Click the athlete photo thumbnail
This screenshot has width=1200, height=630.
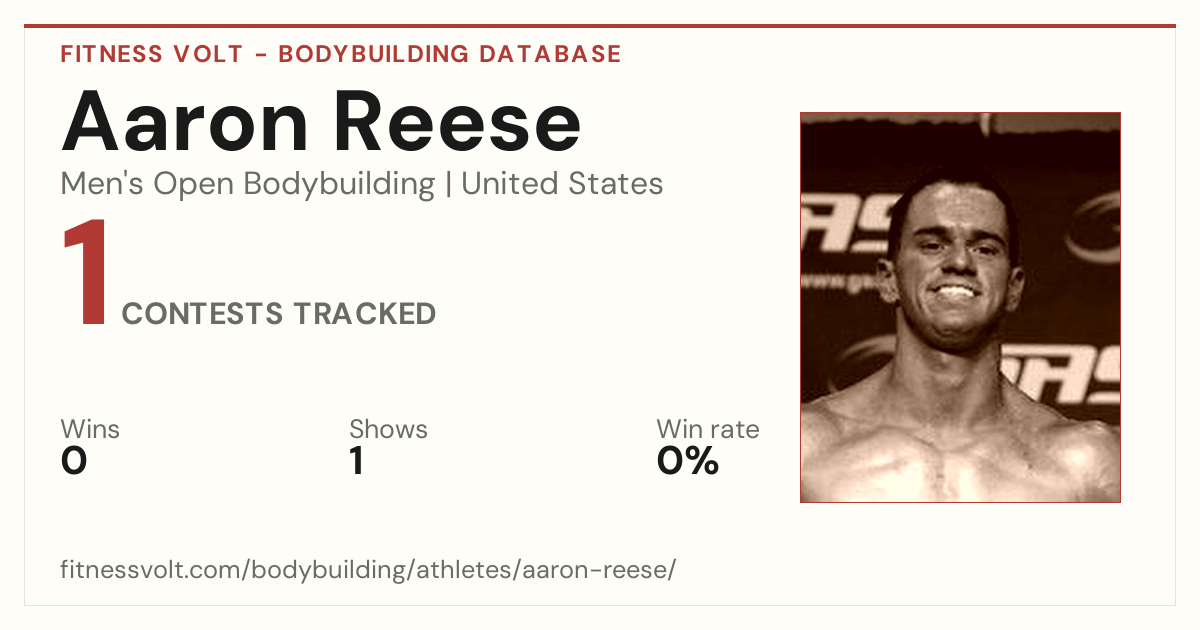click(x=960, y=307)
